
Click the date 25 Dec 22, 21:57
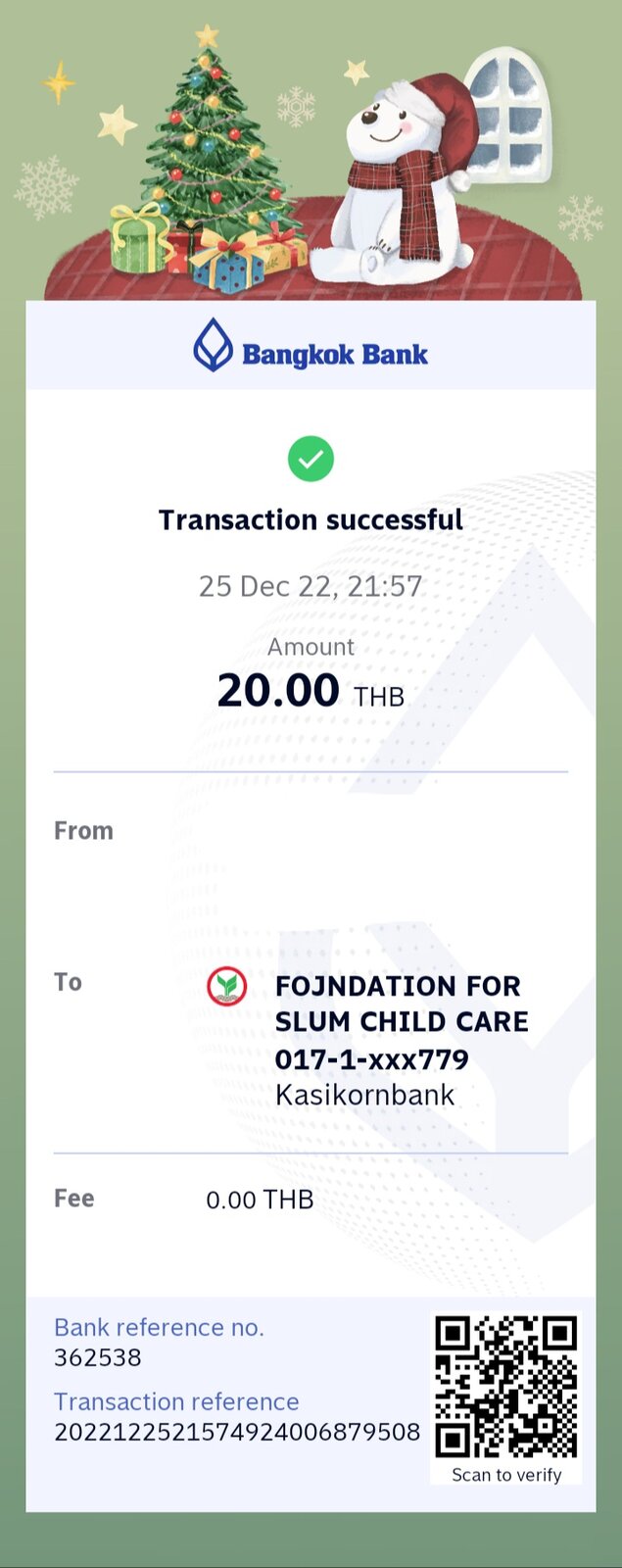(x=311, y=586)
